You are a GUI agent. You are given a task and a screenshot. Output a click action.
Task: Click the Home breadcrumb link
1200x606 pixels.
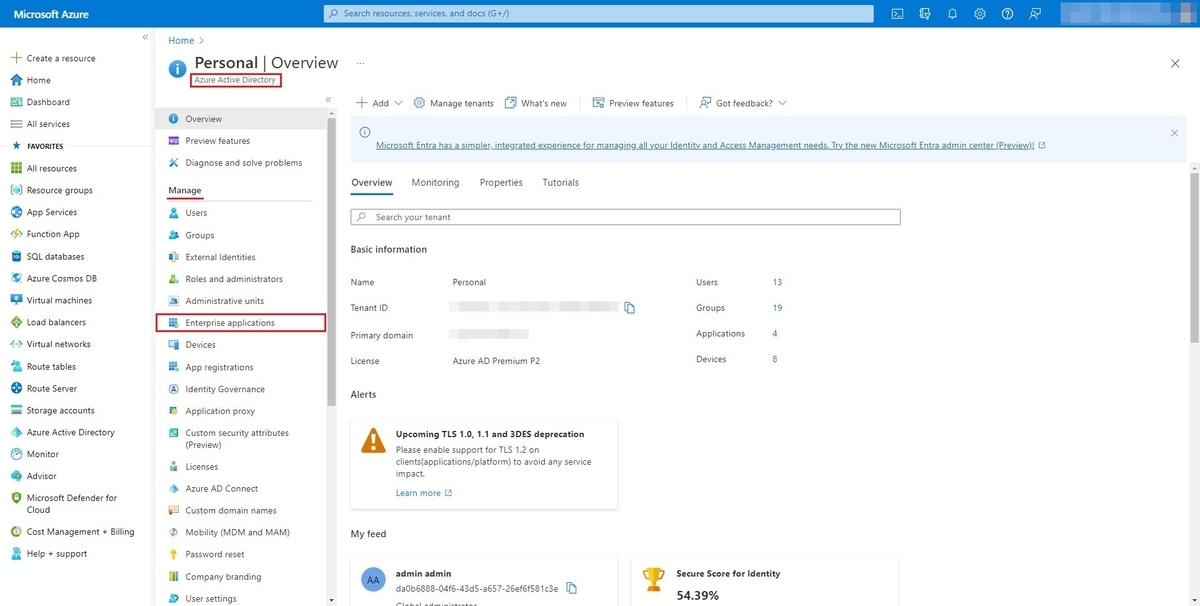(181, 40)
